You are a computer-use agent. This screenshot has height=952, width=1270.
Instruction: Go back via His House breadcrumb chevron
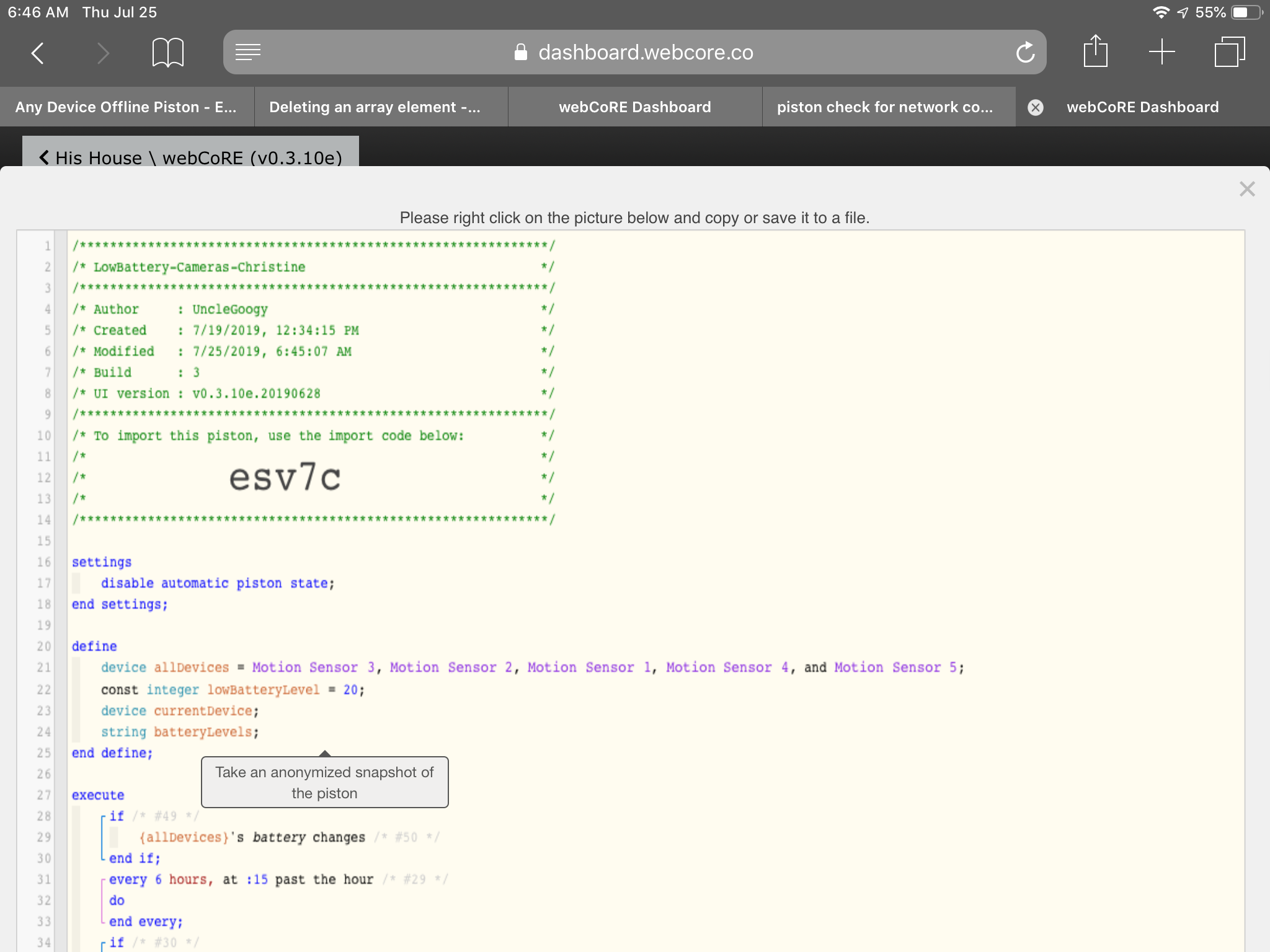tap(44, 157)
